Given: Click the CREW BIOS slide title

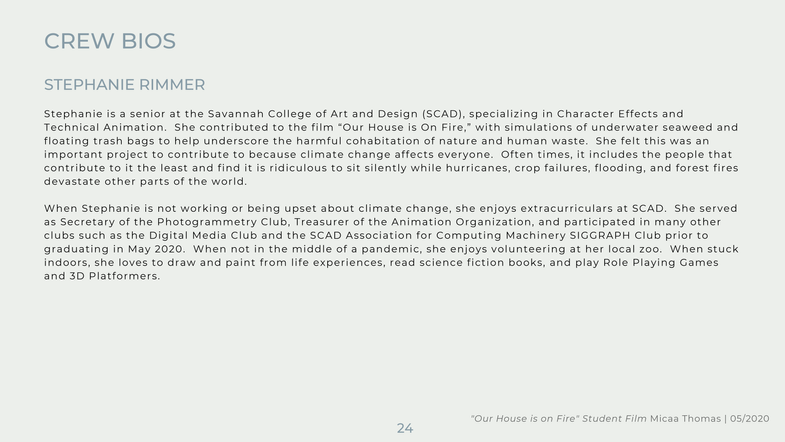Looking at the screenshot, I should pos(110,42).
